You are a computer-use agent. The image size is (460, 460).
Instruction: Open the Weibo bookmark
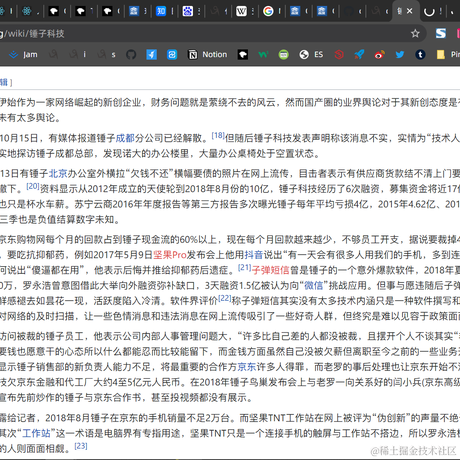[379, 54]
